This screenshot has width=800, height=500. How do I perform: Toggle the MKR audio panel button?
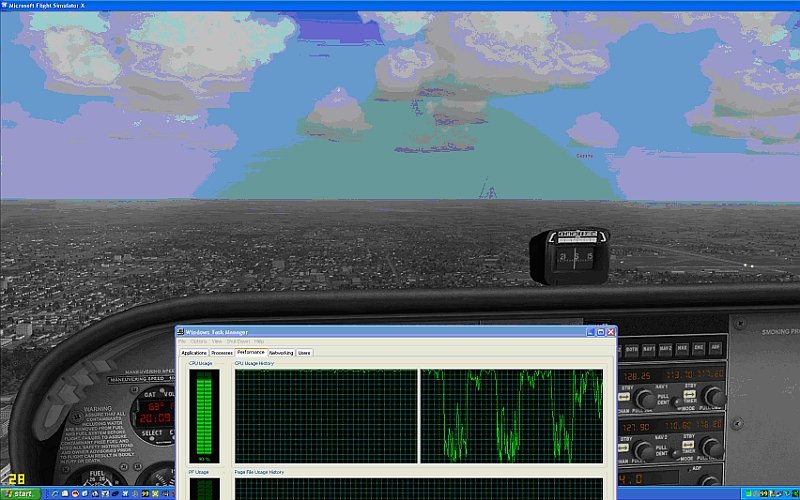[682, 348]
